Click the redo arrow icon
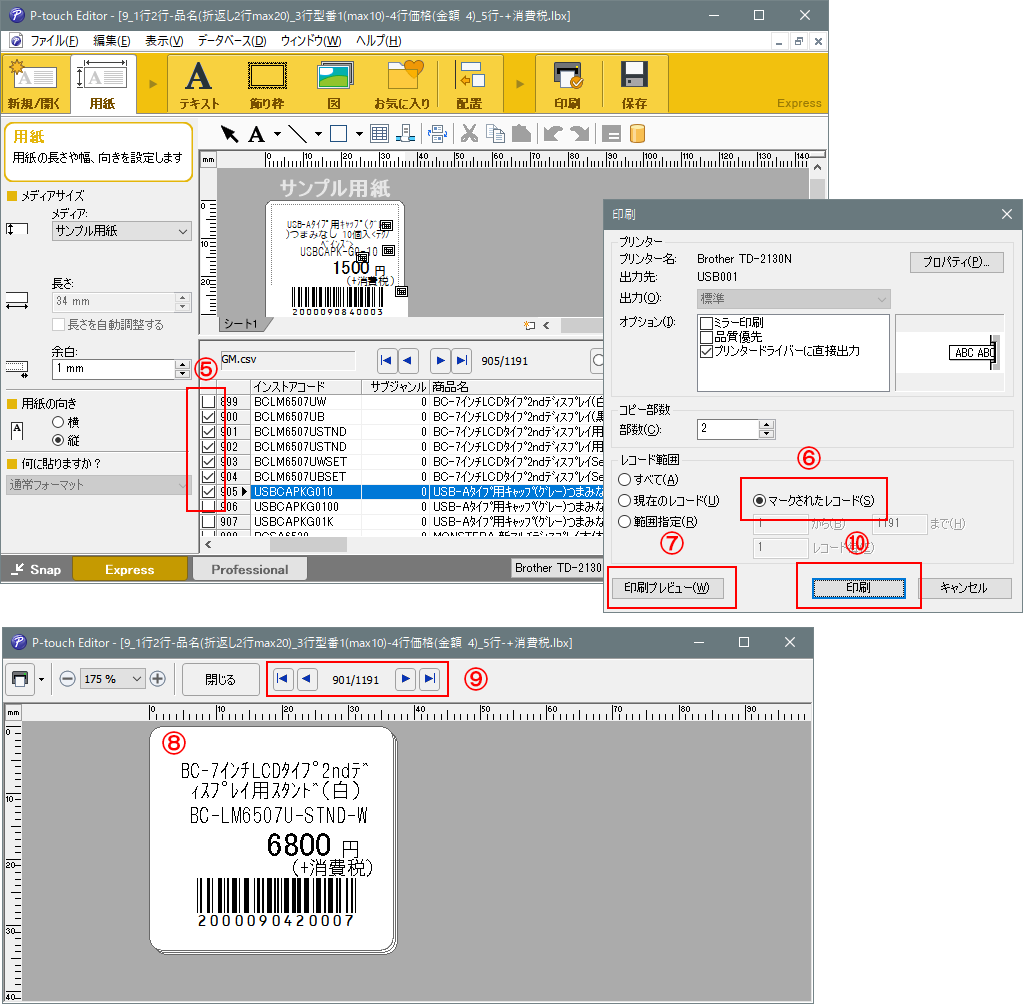The width and height of the screenshot is (1023, 1004). tap(579, 134)
